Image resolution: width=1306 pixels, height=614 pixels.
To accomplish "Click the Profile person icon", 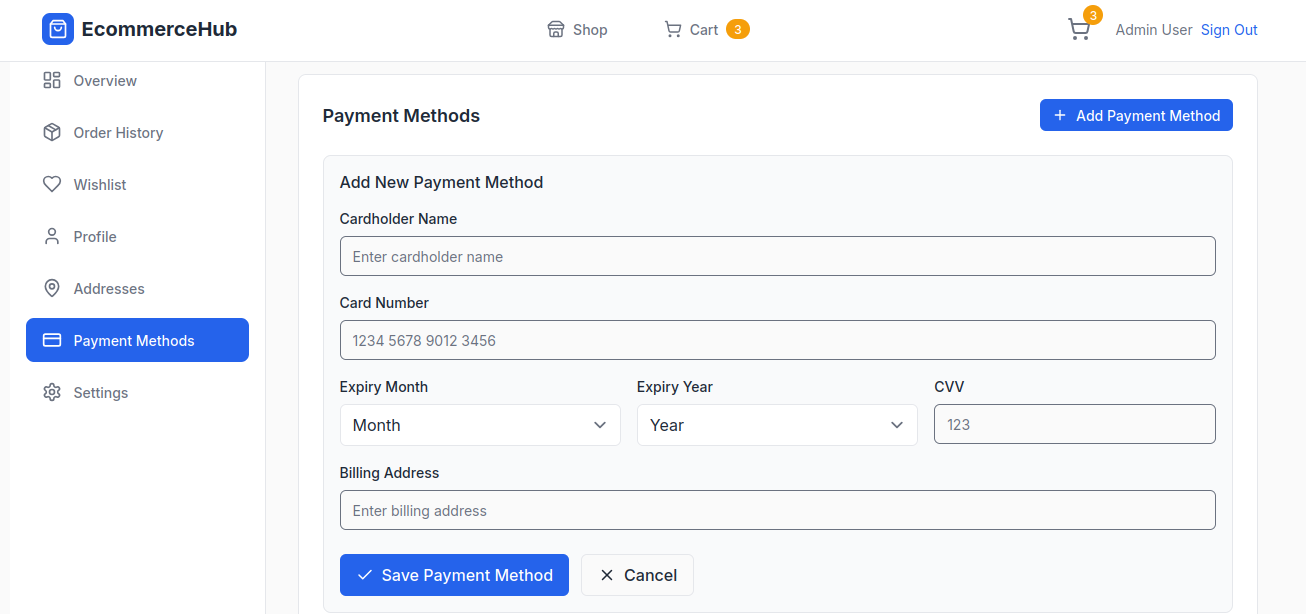I will click(52, 237).
